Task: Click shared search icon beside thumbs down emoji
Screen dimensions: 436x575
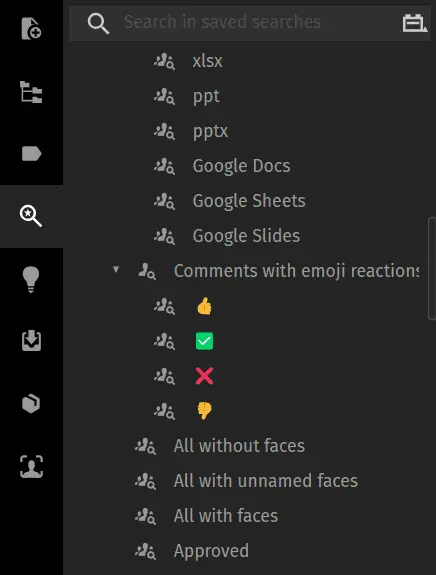Action: coord(164,411)
